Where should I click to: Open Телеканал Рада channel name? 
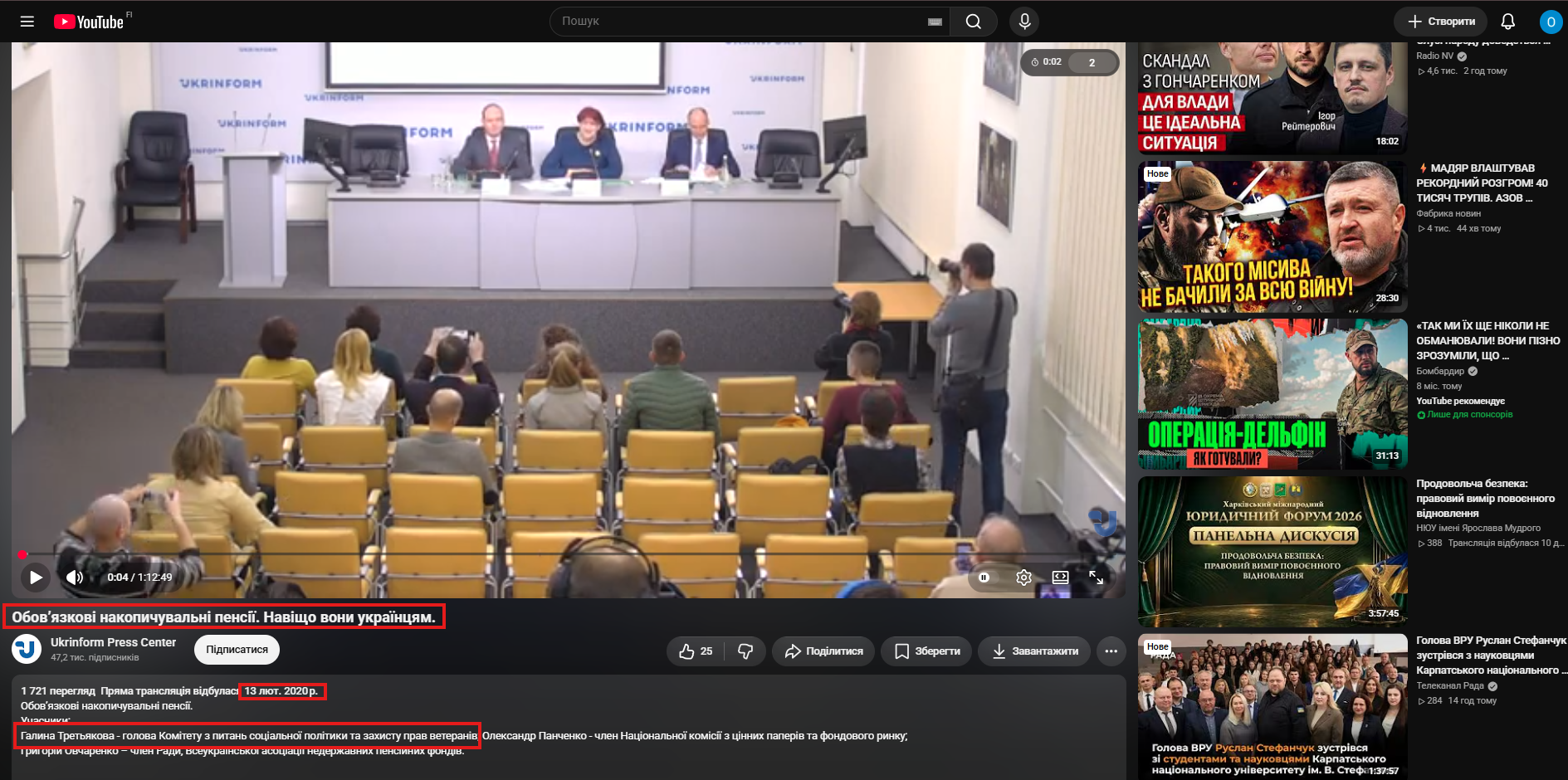coord(1450,685)
